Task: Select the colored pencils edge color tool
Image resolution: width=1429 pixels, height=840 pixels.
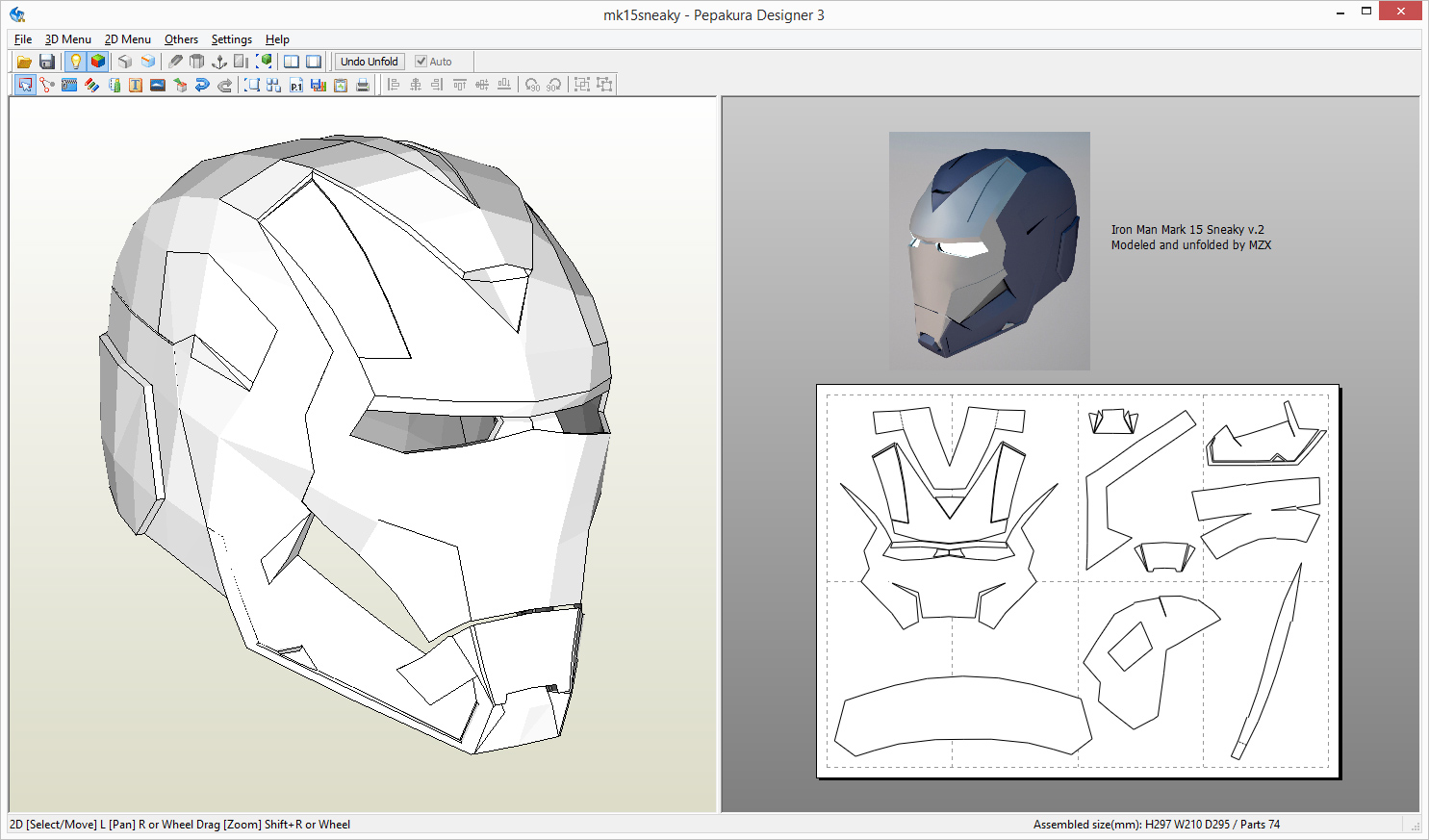Action: 91,85
